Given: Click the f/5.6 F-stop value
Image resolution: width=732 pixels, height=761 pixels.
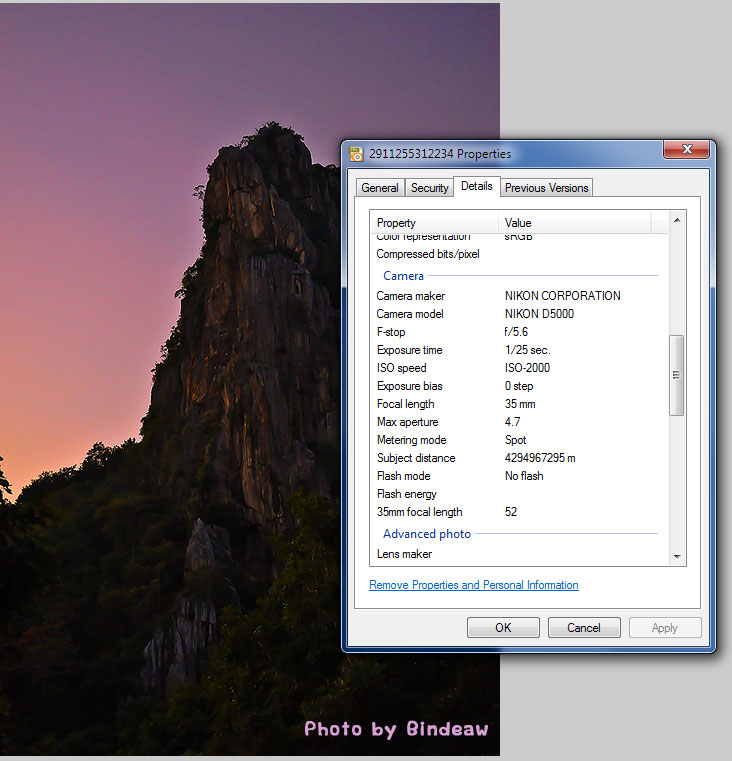Looking at the screenshot, I should (x=518, y=332).
